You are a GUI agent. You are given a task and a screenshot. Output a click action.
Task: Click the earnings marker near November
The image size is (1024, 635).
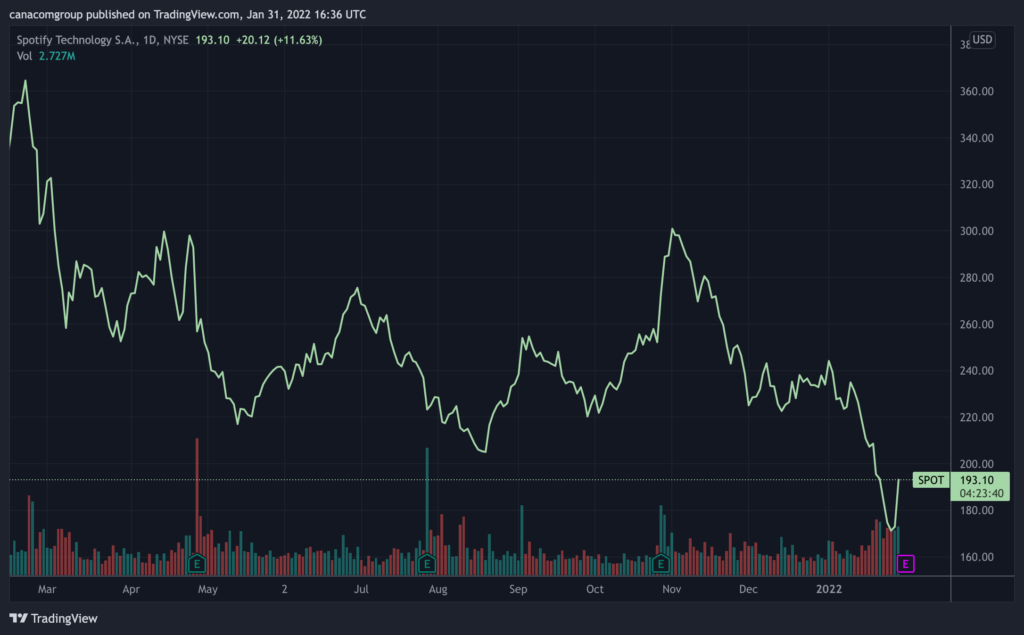(x=660, y=563)
